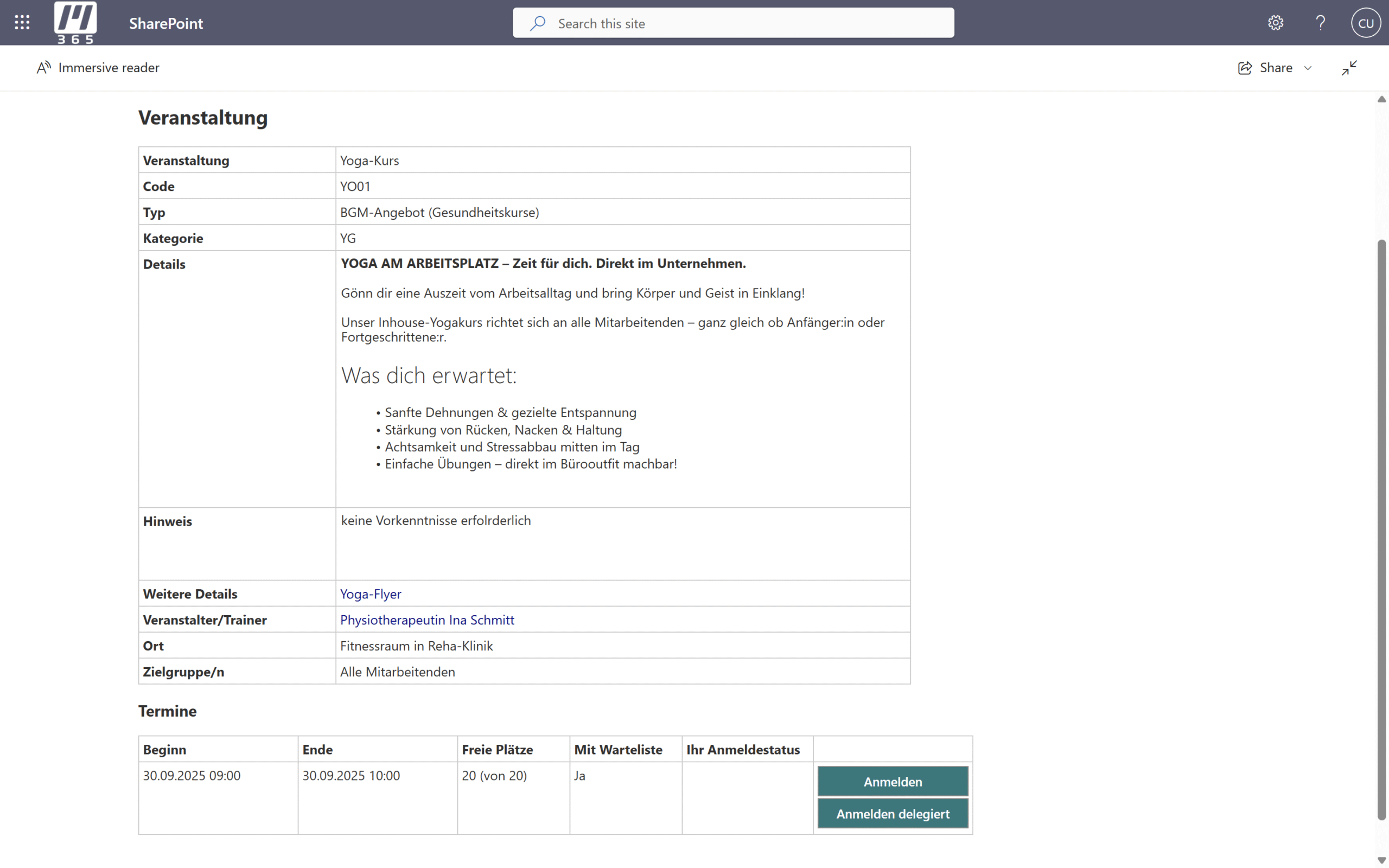Click the collapse view arrows icon
Image resolution: width=1389 pixels, height=868 pixels.
pyautogui.click(x=1349, y=68)
